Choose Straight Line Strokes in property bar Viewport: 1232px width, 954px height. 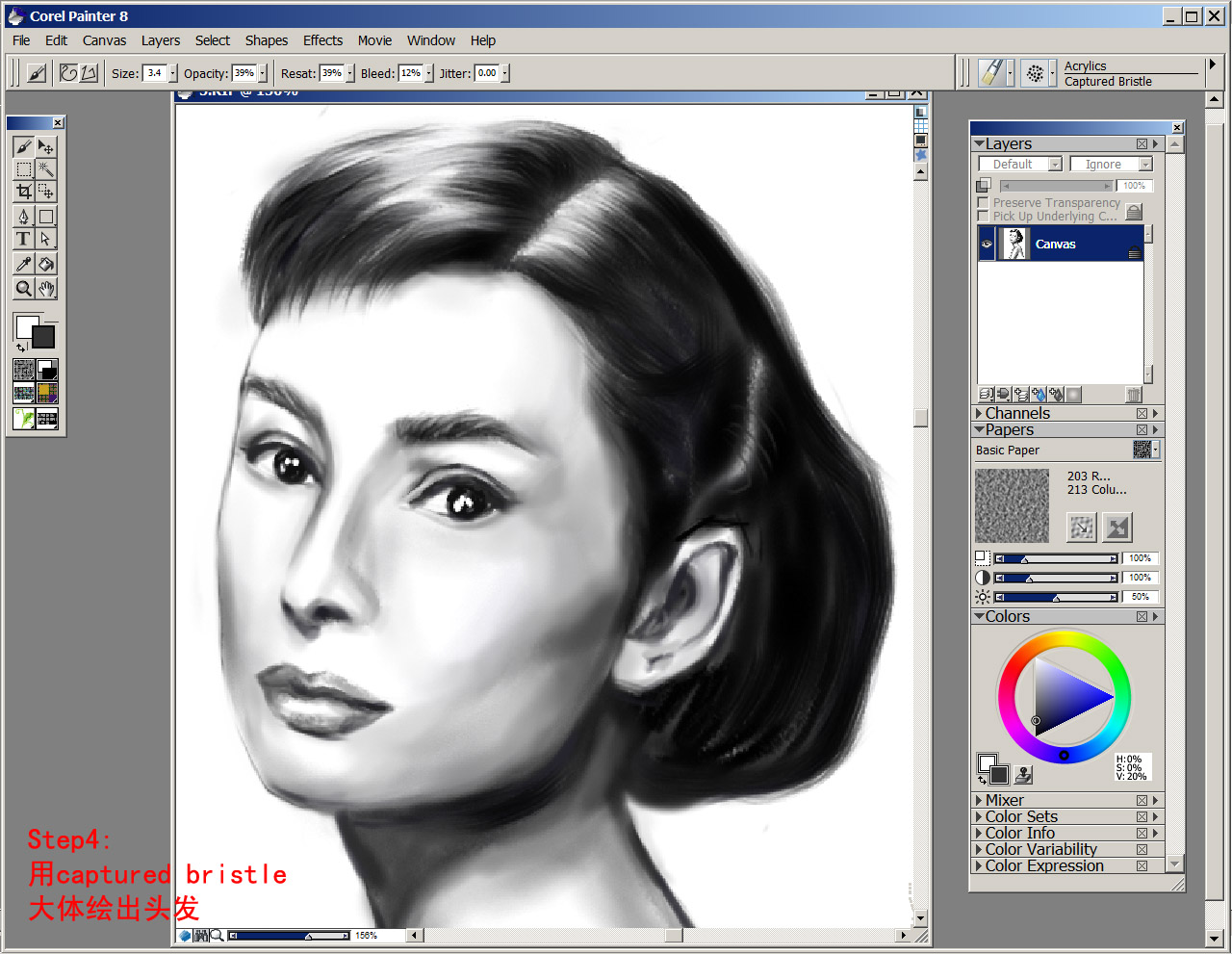tap(90, 73)
